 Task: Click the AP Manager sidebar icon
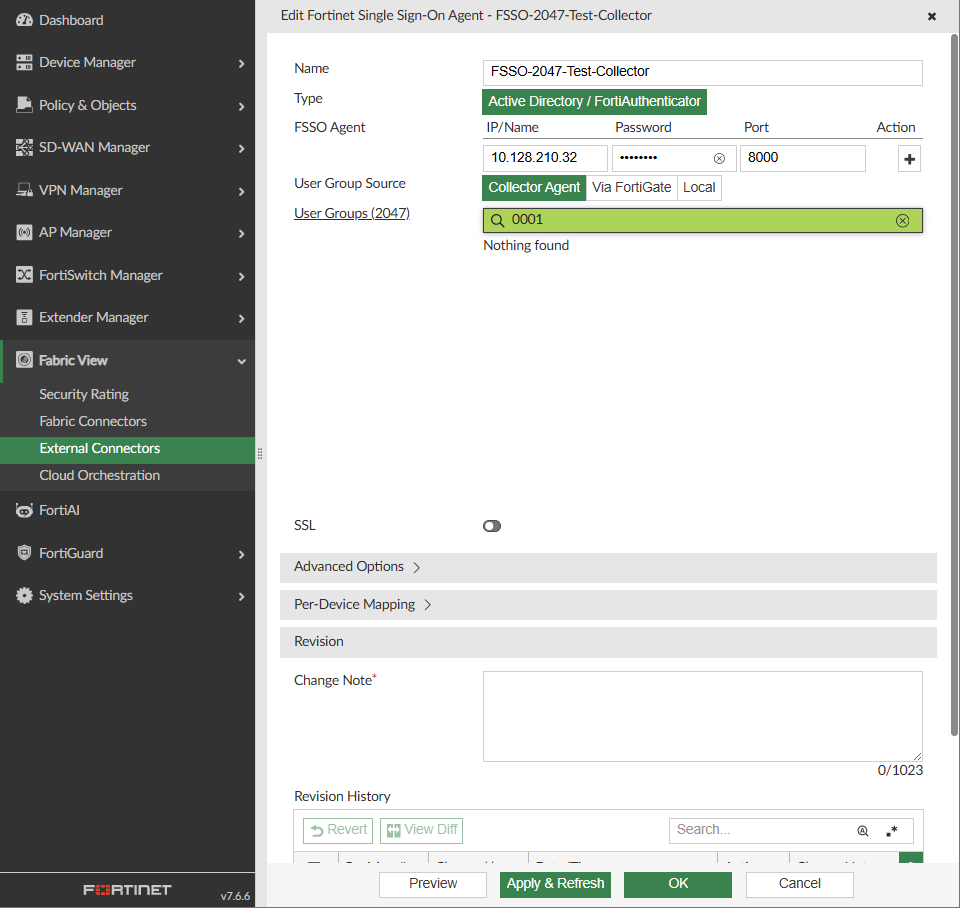(x=24, y=233)
